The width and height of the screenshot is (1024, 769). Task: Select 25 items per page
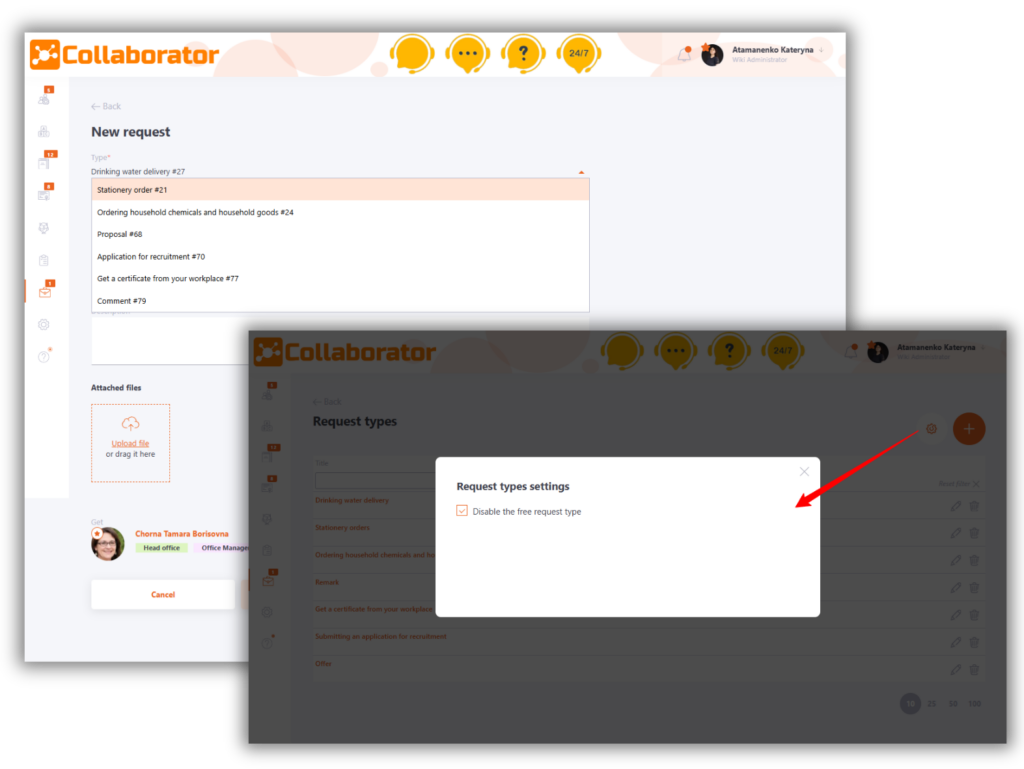[932, 704]
